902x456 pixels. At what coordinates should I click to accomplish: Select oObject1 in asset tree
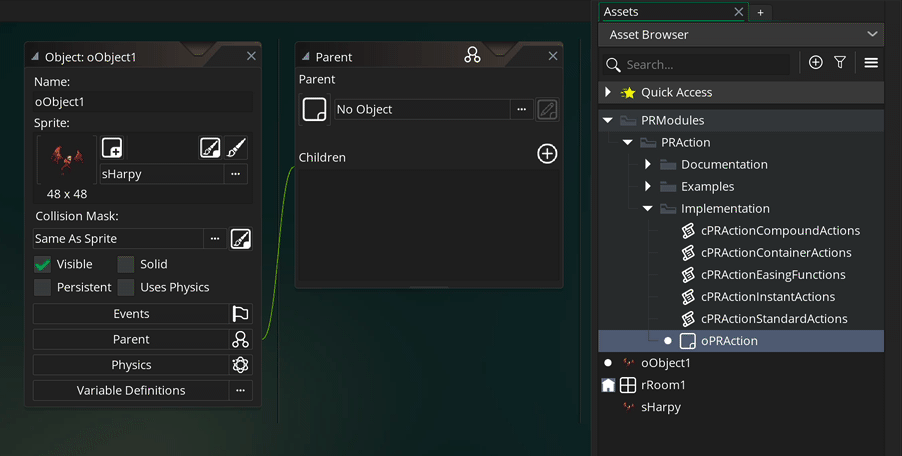pyautogui.click(x=666, y=363)
